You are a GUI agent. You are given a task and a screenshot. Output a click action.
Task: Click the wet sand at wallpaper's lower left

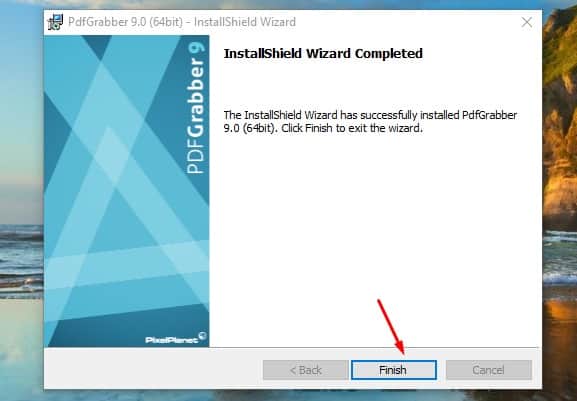tap(21, 349)
